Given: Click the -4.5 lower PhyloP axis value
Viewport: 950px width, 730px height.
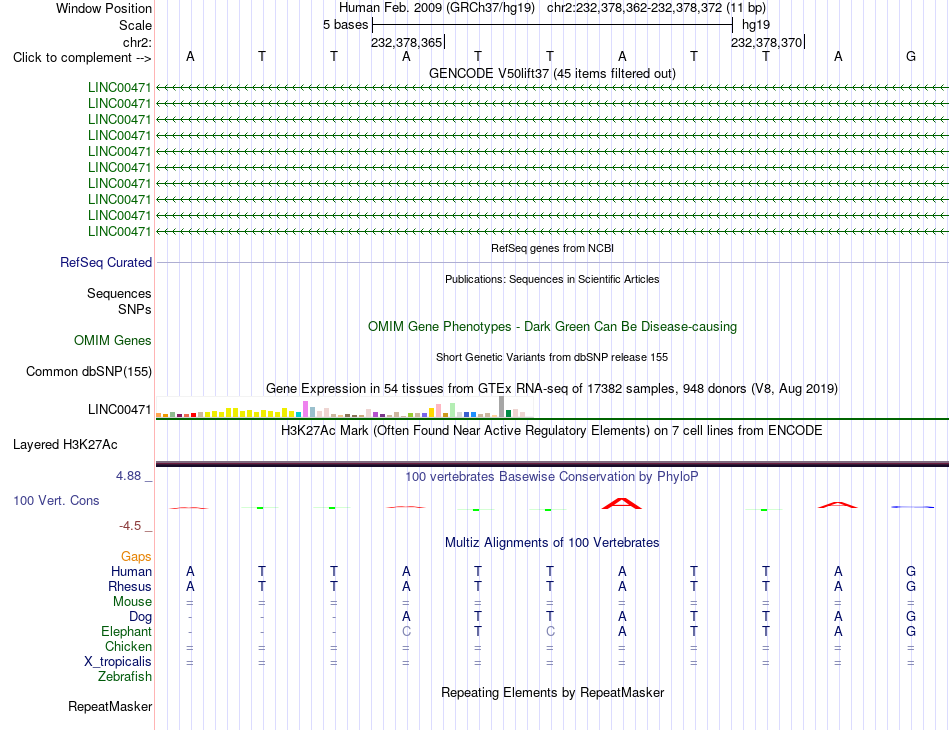Looking at the screenshot, I should pos(130,526).
